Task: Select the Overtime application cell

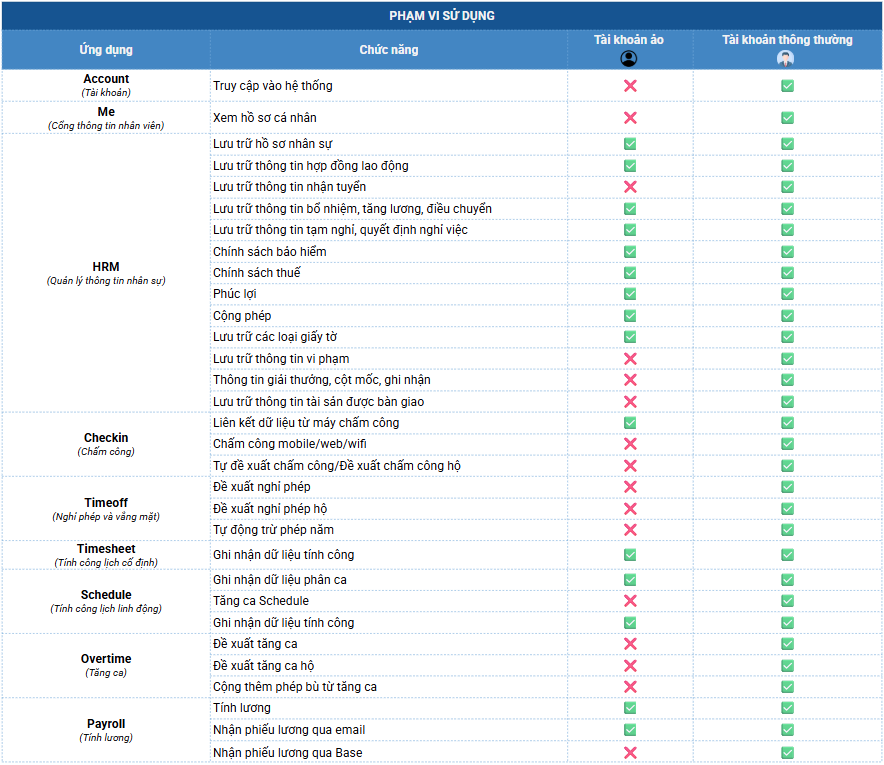Action: (106, 665)
